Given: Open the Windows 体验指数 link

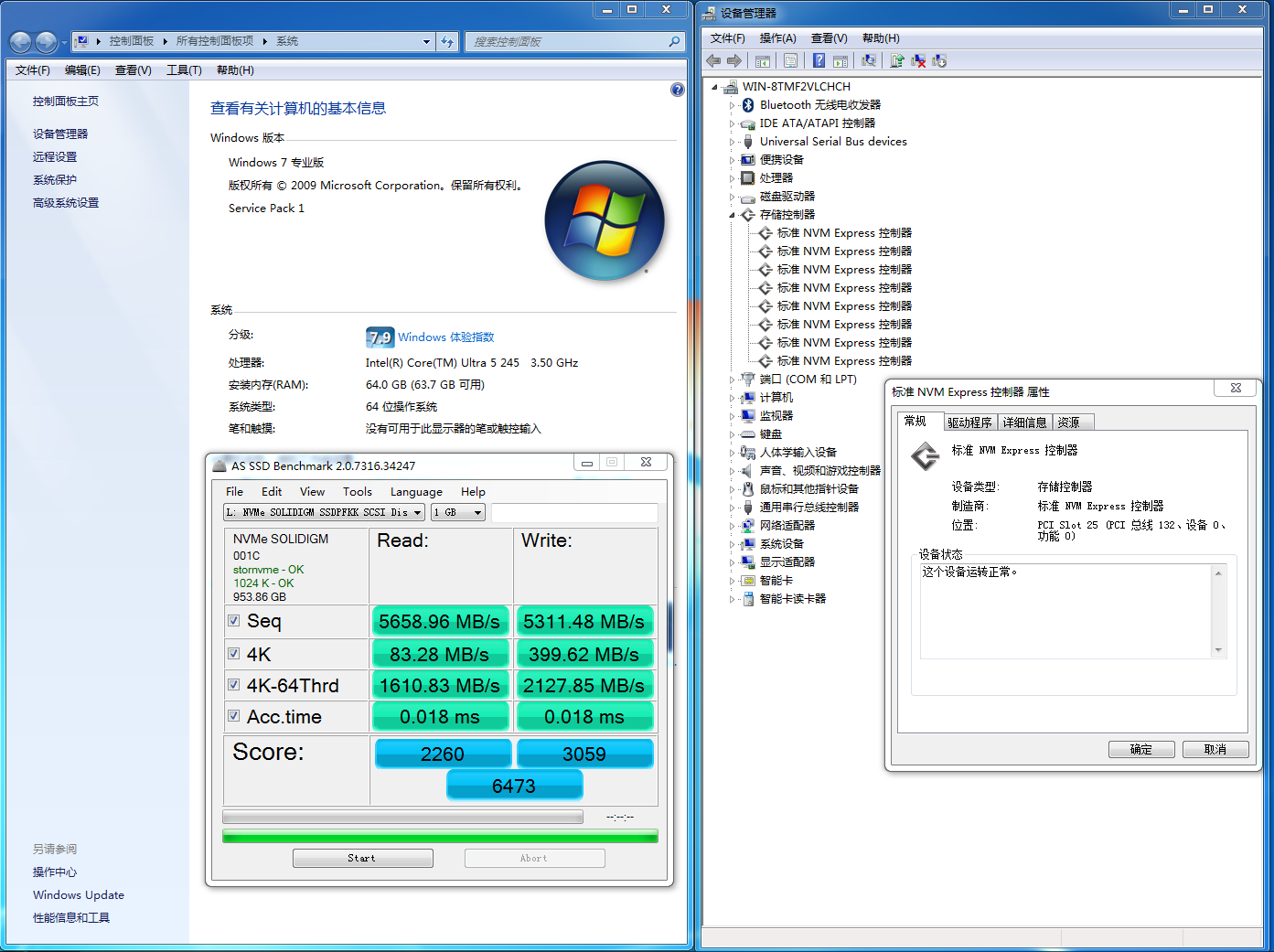Looking at the screenshot, I should click(x=445, y=337).
